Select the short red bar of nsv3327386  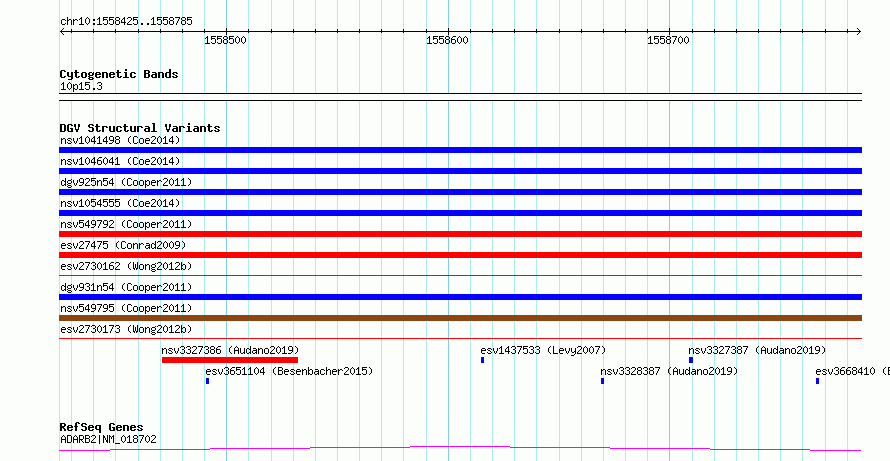[230, 360]
